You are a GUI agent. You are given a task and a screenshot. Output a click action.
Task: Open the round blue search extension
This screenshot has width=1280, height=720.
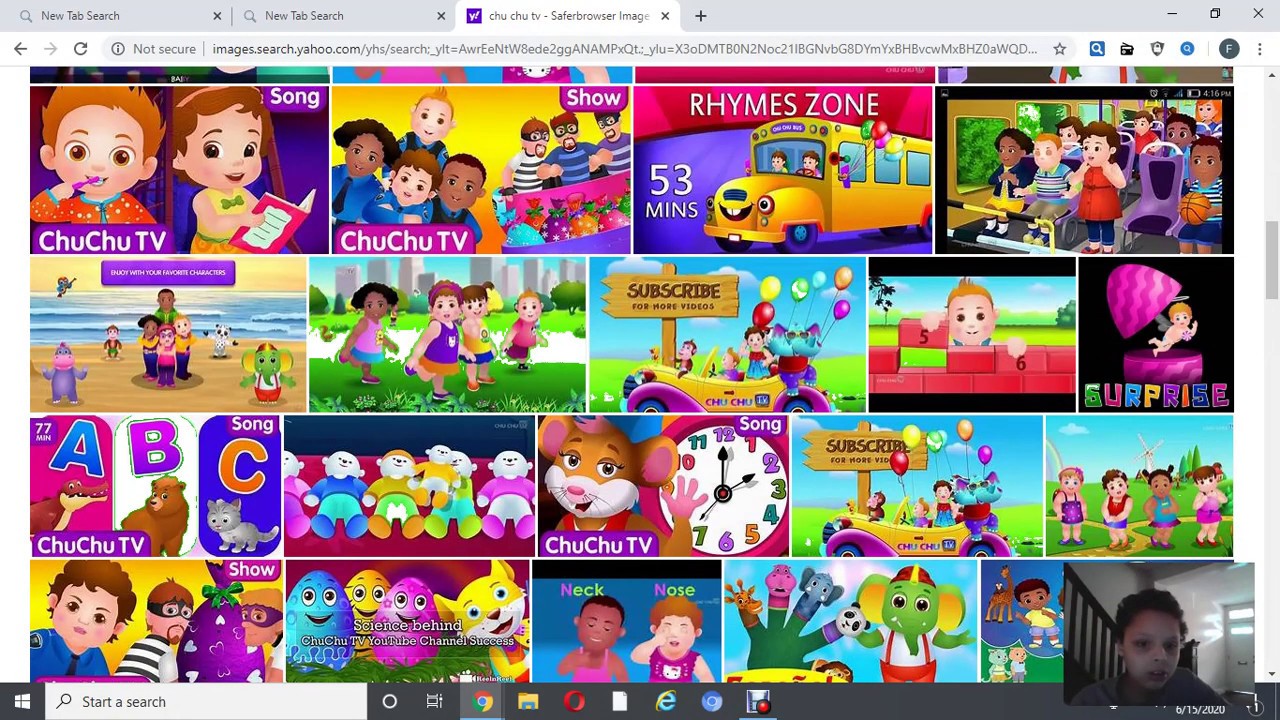point(1187,48)
